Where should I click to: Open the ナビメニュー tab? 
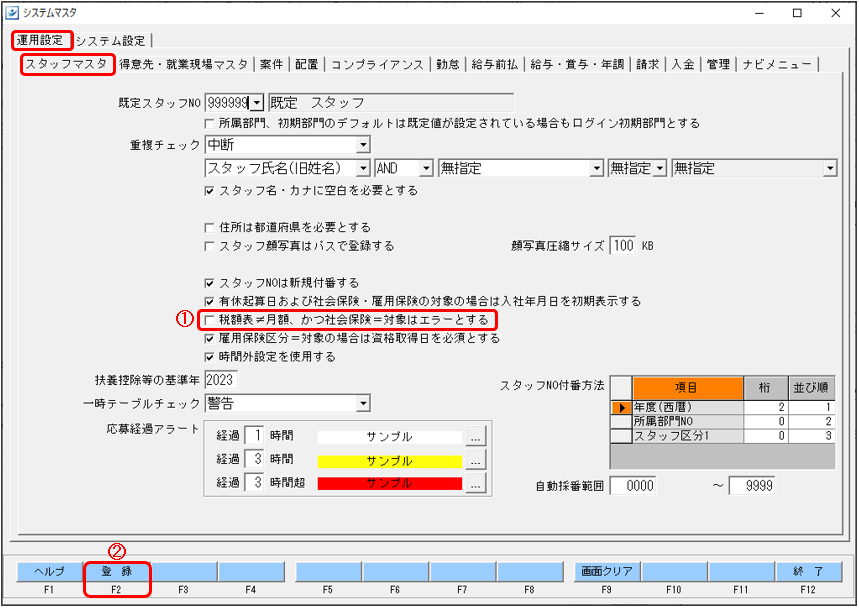pyautogui.click(x=777, y=65)
